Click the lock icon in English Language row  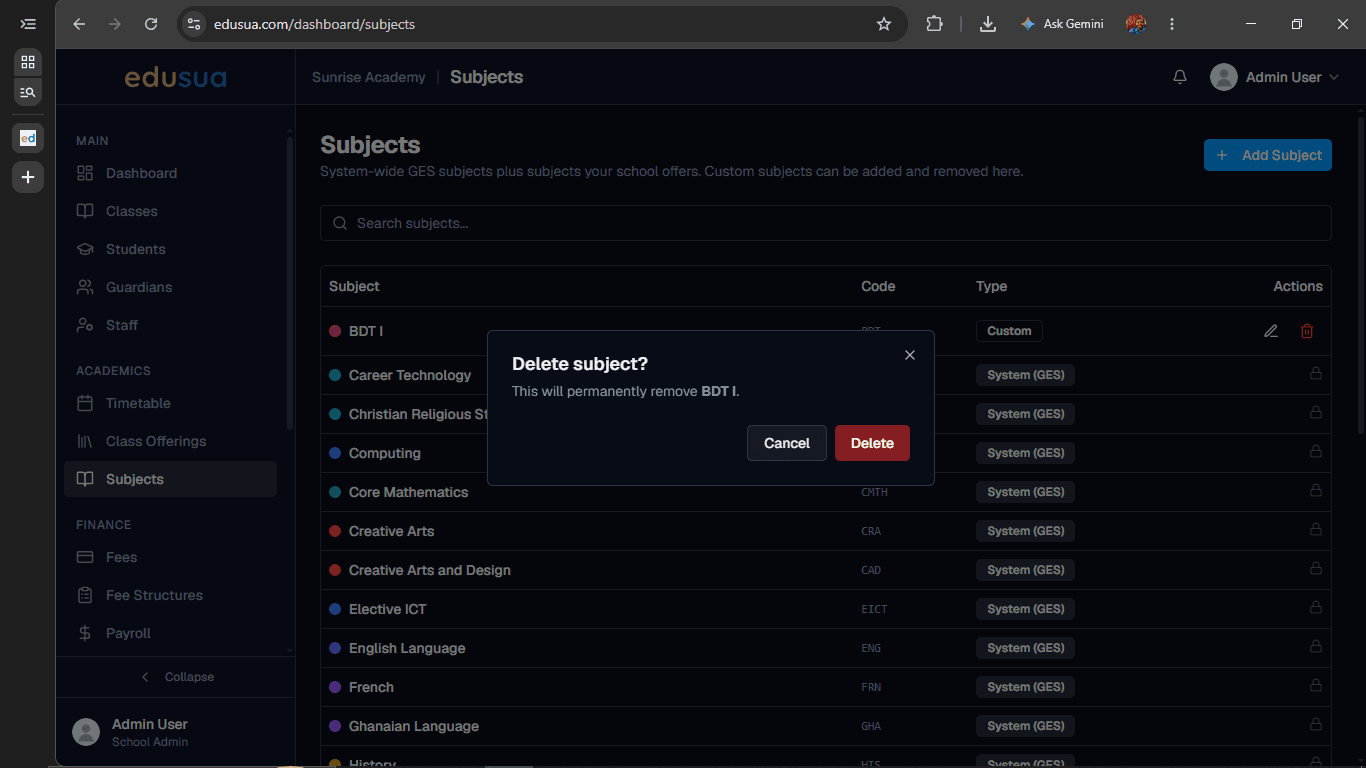point(1315,647)
